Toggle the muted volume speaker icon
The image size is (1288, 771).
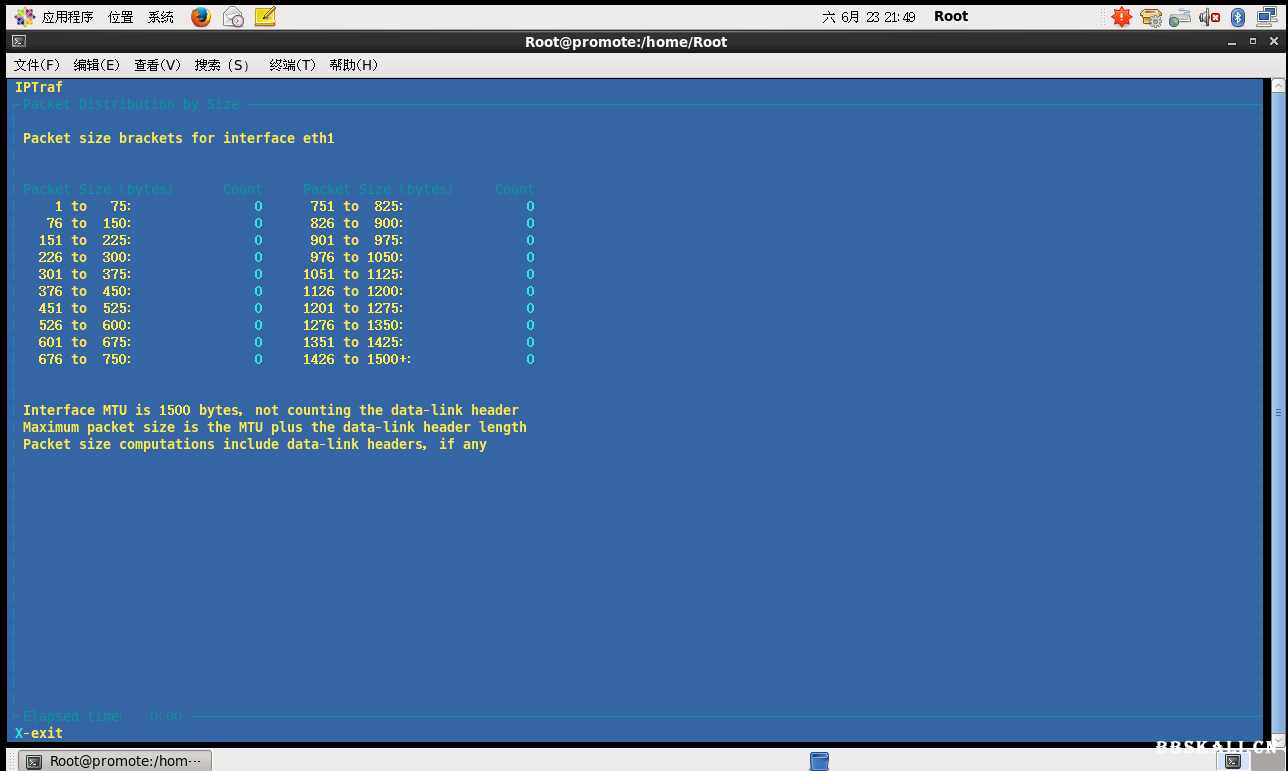[x=1209, y=16]
